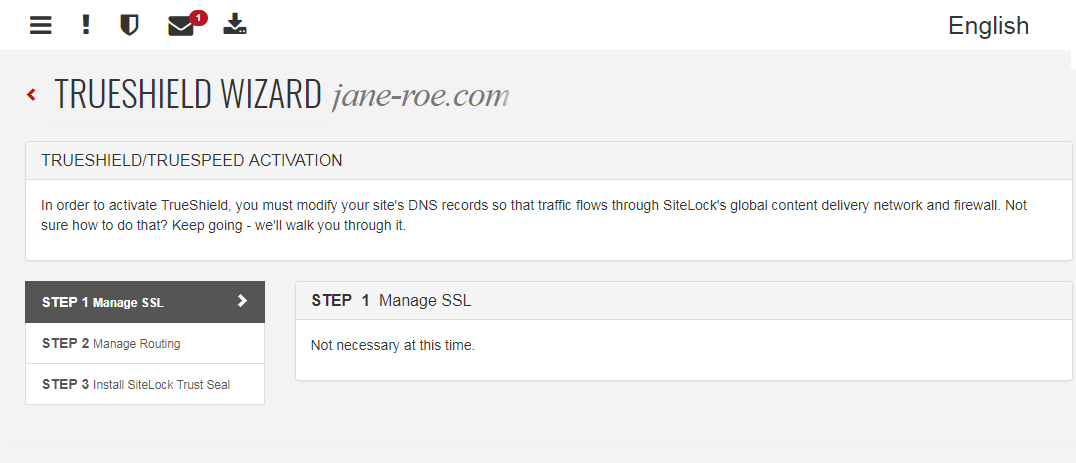The image size is (1076, 463).
Task: Click the TrueShield/TrueSpeed Activation panel header
Action: pos(548,161)
